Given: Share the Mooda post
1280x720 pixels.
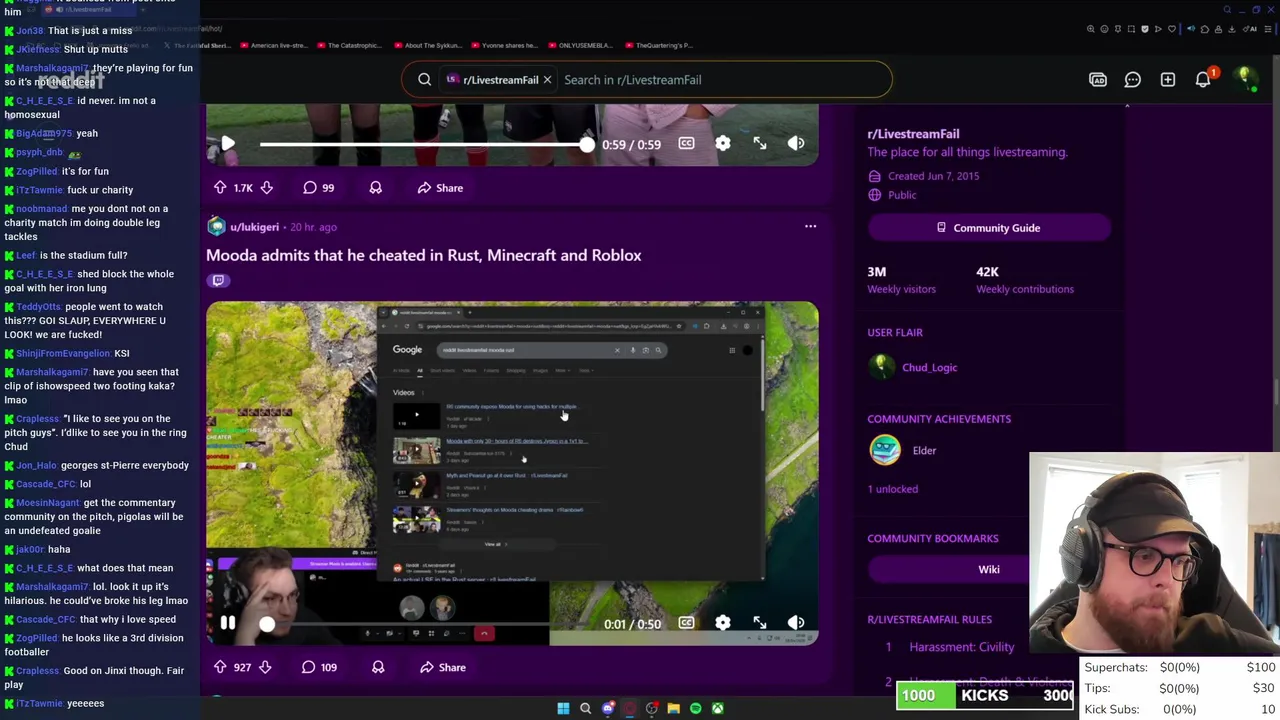Looking at the screenshot, I should pyautogui.click(x=443, y=667).
